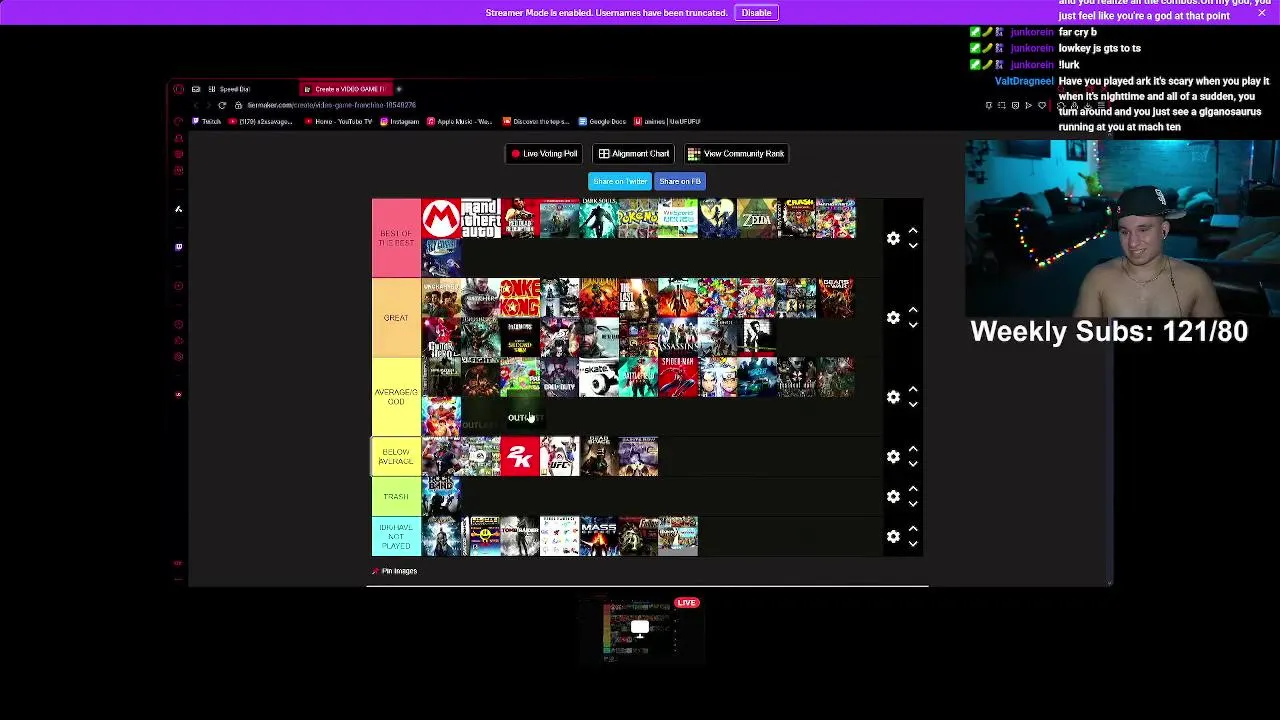The width and height of the screenshot is (1280, 720).
Task: Click the TRASH tier label
Action: click(396, 496)
